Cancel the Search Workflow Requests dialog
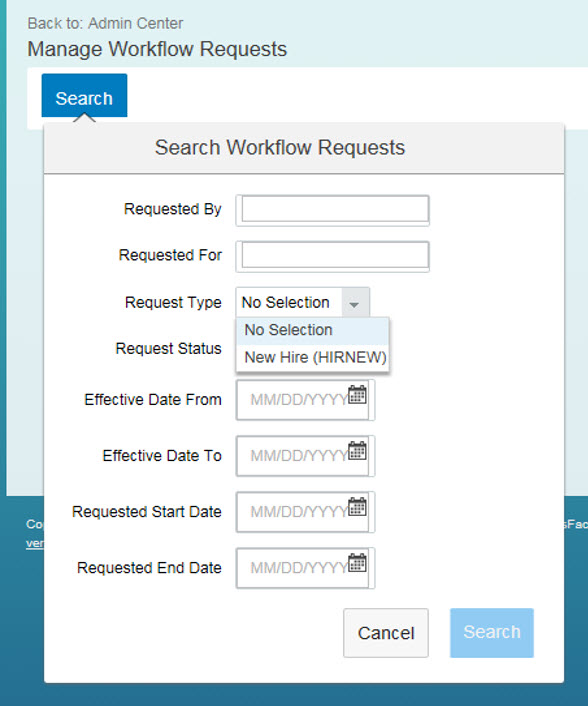This screenshot has height=706, width=588. click(386, 633)
